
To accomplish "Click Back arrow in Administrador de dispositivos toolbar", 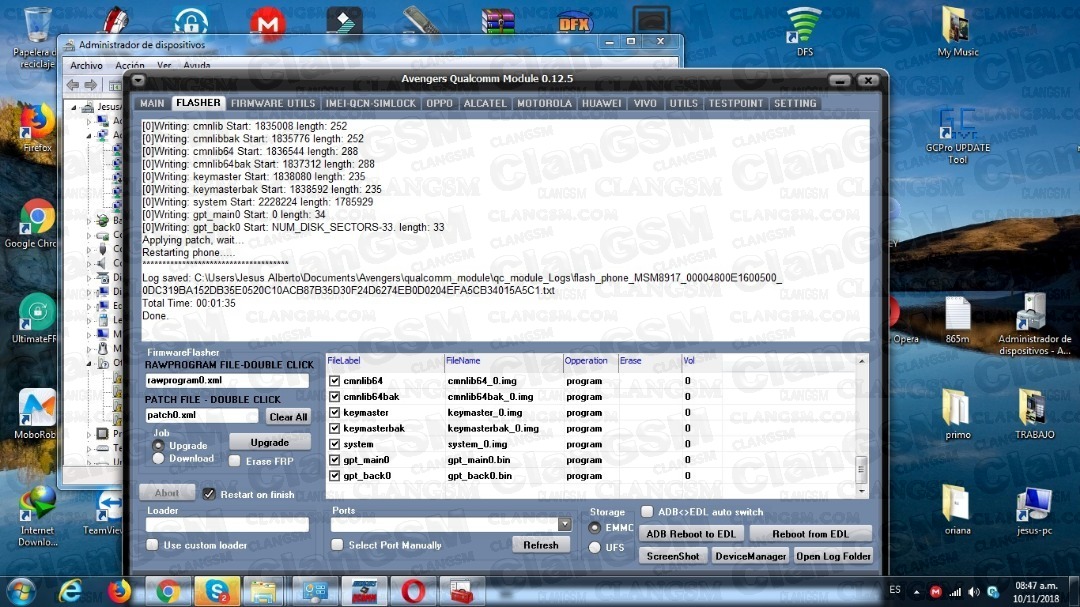I will point(73,85).
